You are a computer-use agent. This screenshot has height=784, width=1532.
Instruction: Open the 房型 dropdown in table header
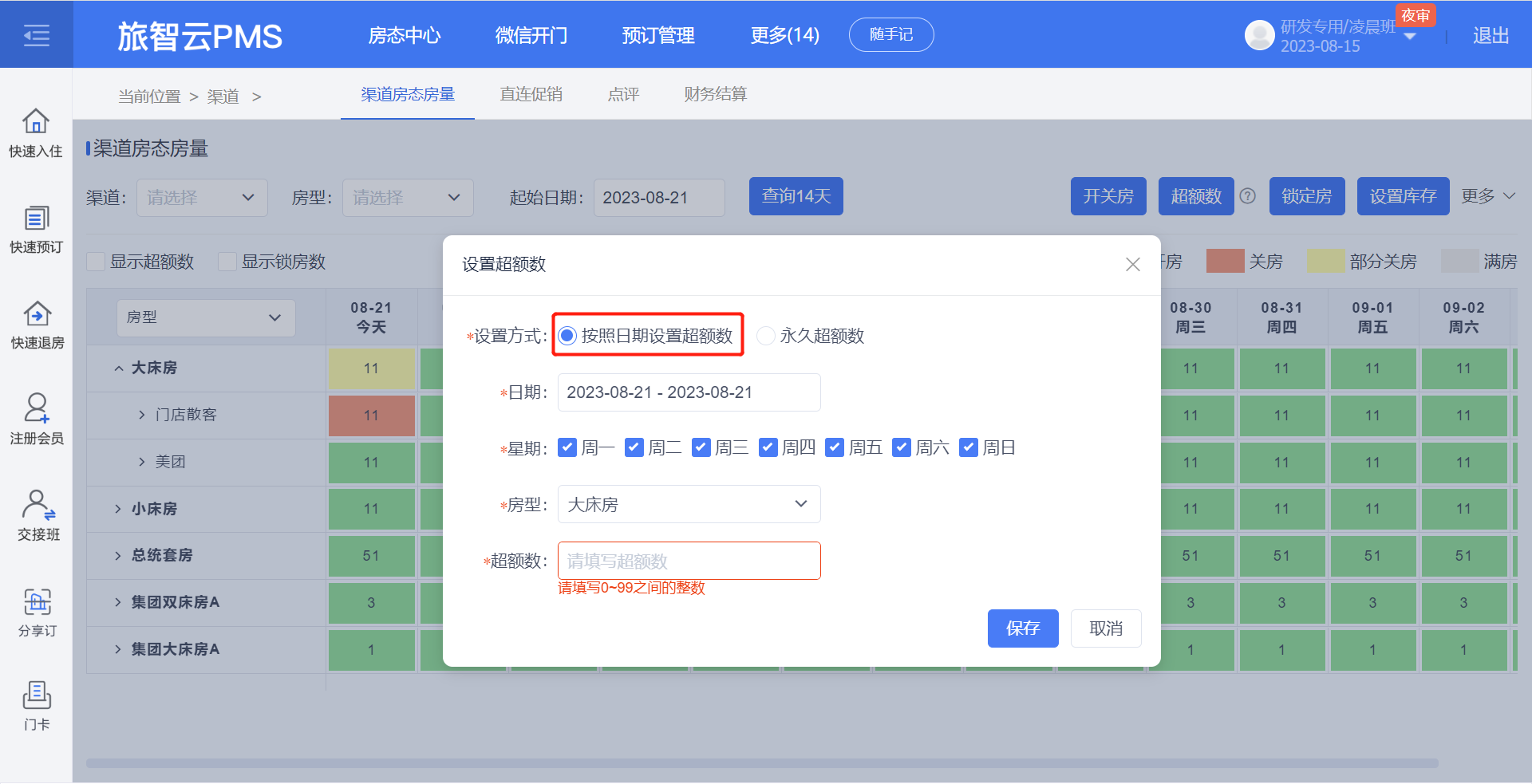(206, 317)
